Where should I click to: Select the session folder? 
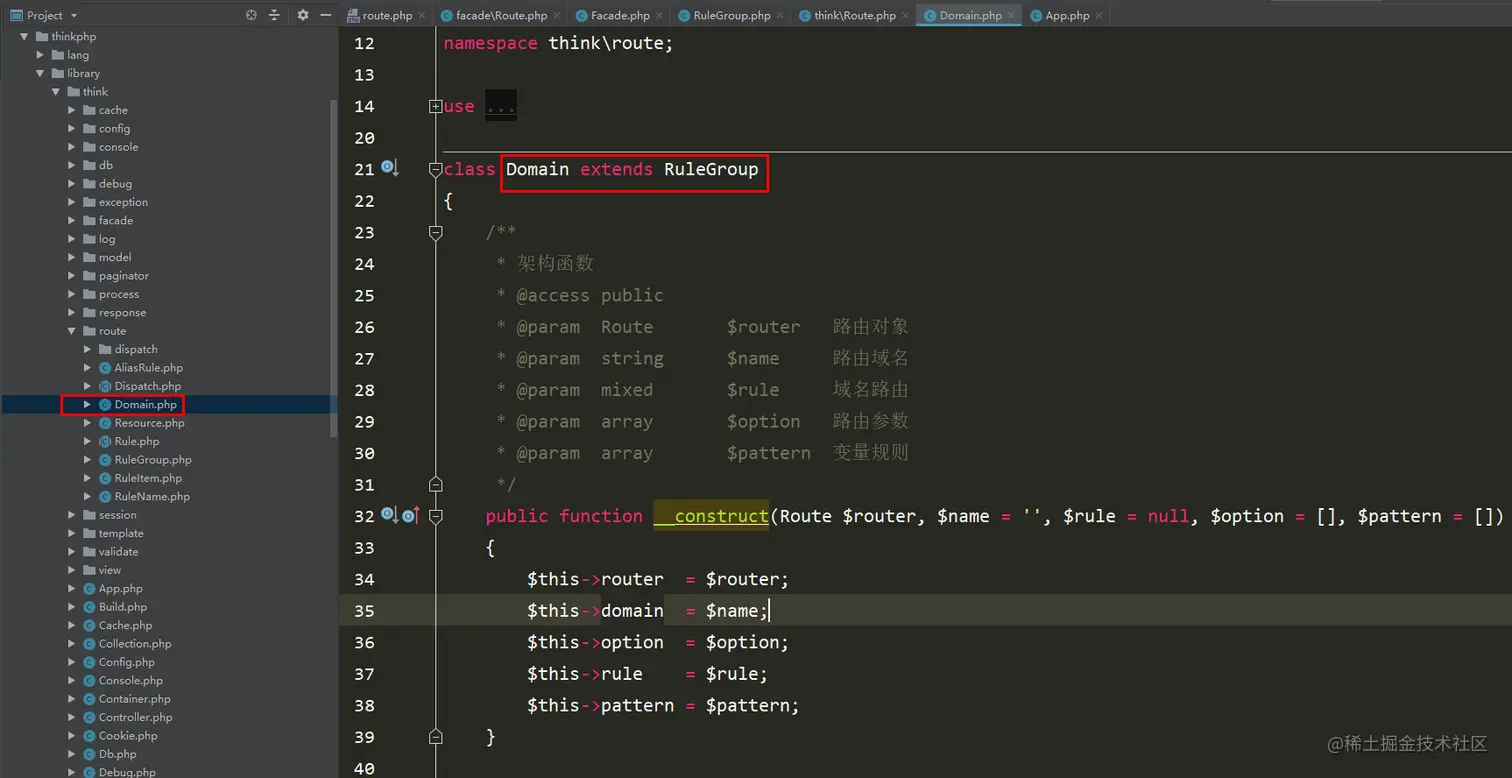click(117, 515)
